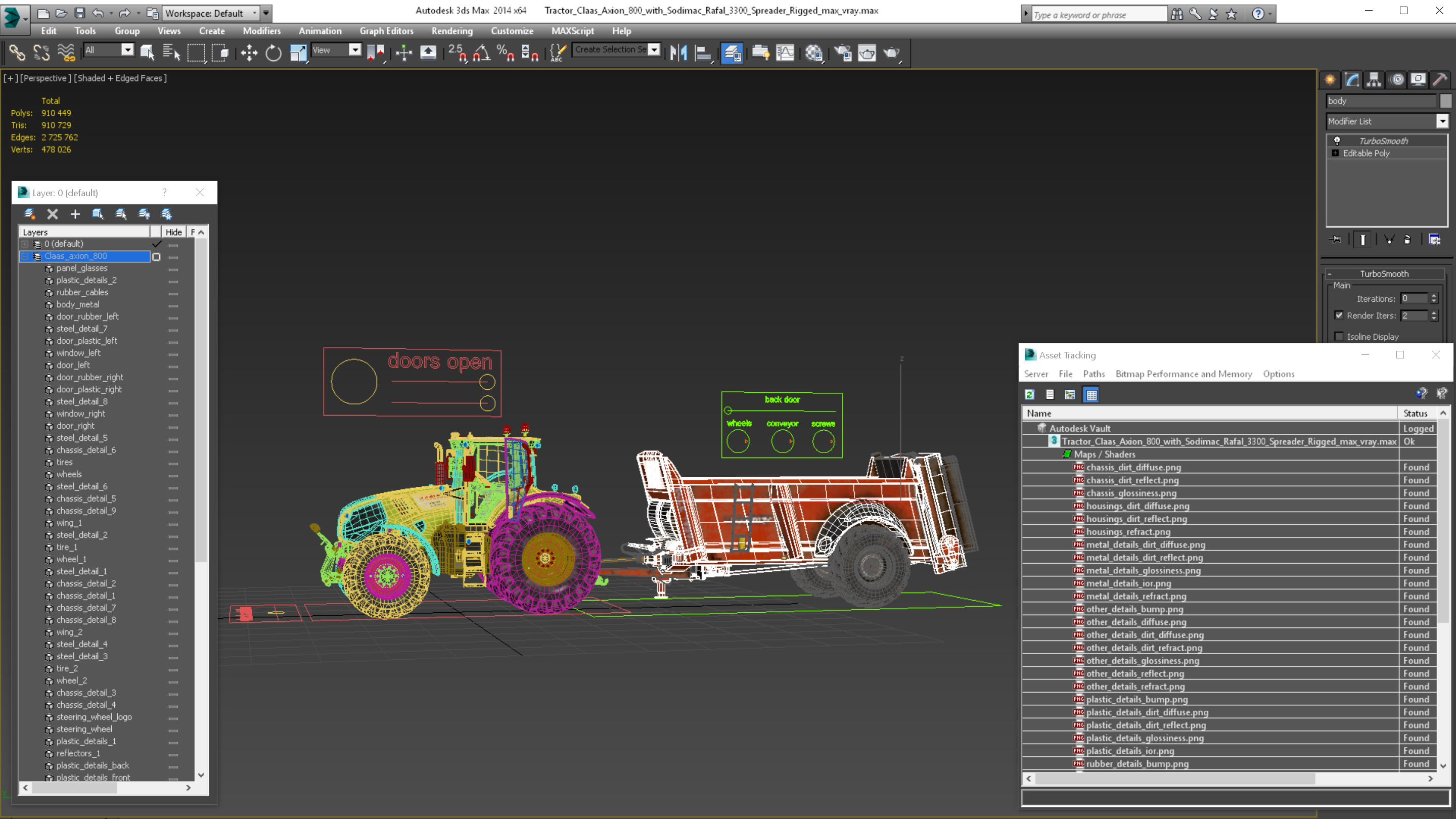The image size is (1456, 819).
Task: Toggle hide for wheels layer item
Action: [x=173, y=475]
